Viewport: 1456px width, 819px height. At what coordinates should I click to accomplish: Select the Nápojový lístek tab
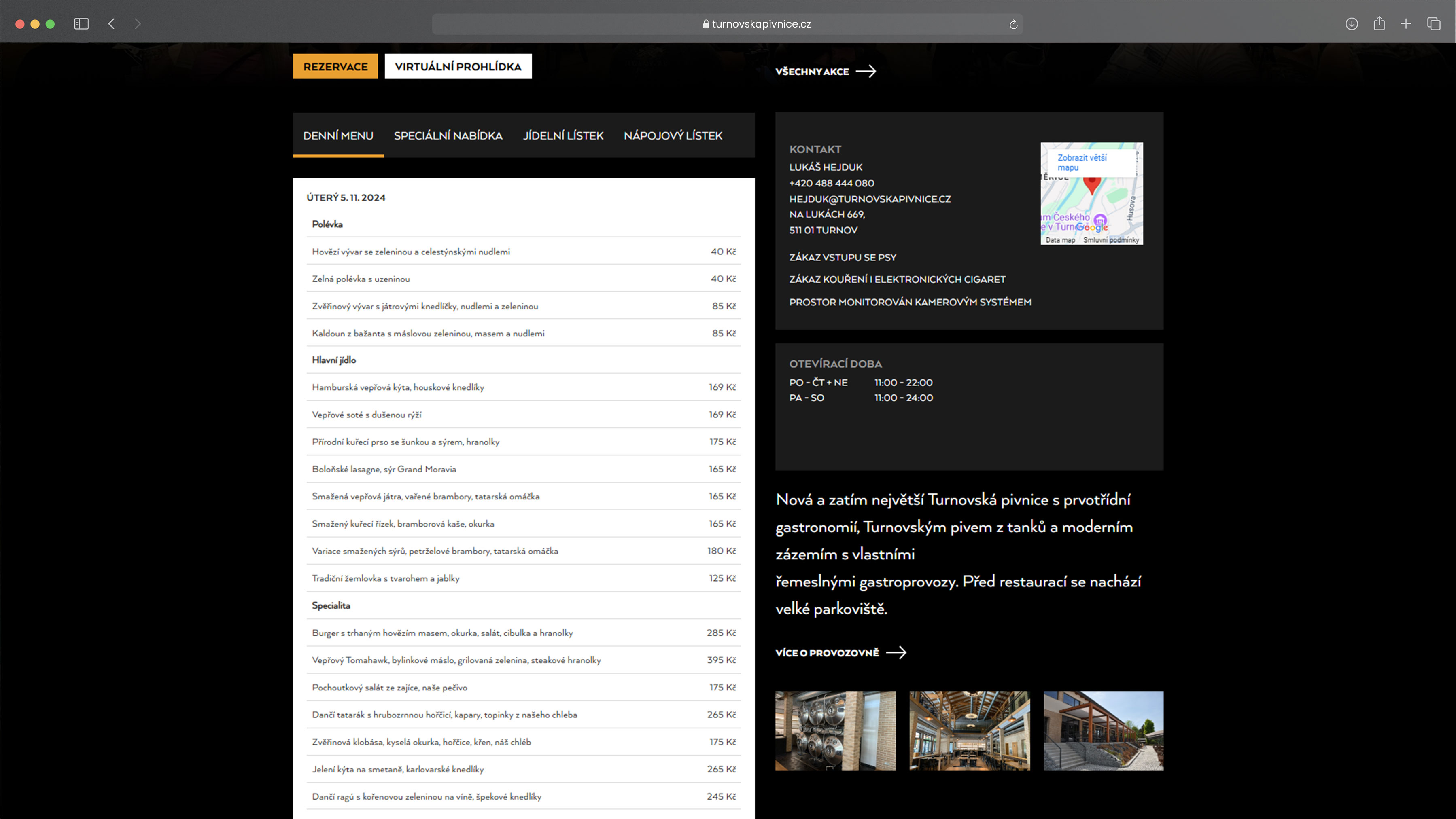[x=673, y=135]
